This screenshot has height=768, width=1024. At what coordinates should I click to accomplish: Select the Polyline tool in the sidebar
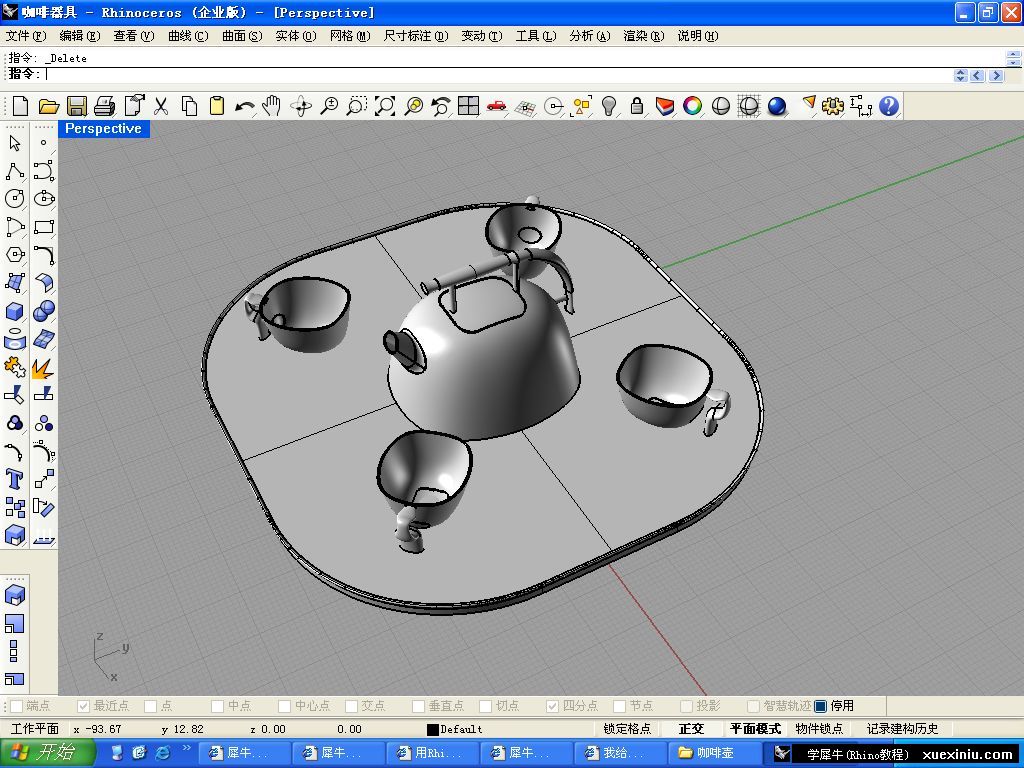pos(15,171)
